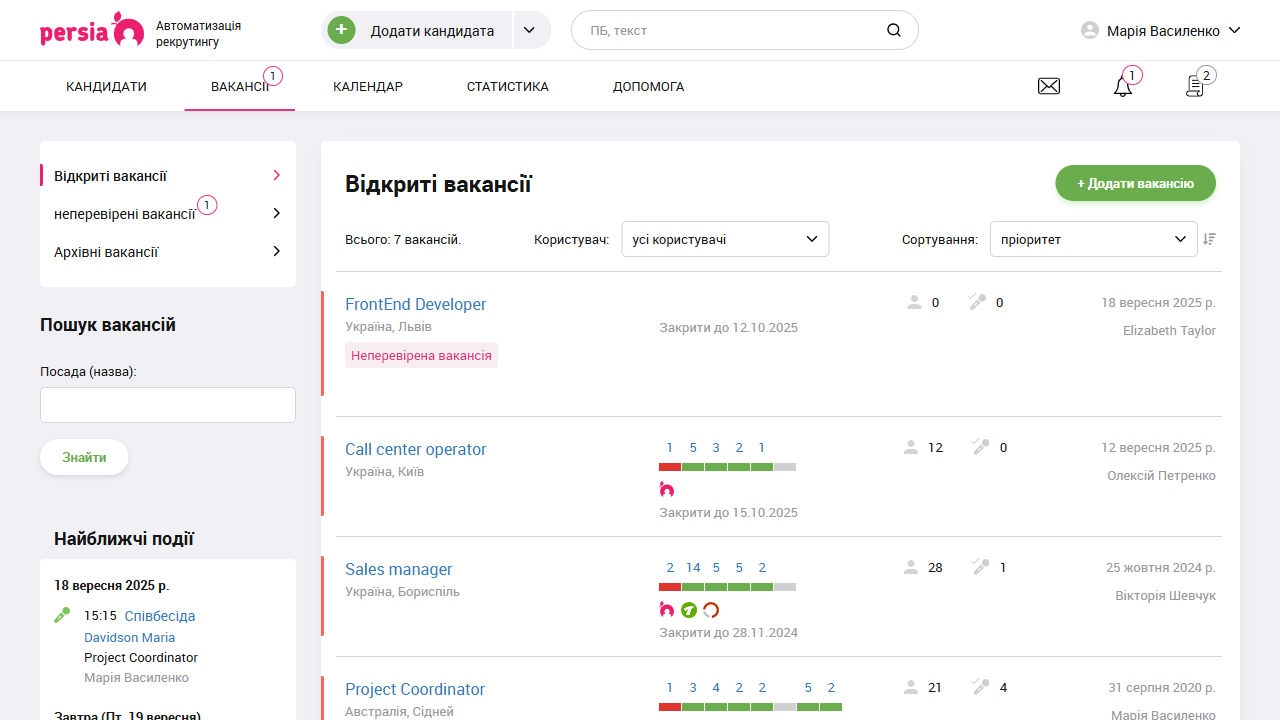Click the pink source icon under Call center operator

[667, 489]
